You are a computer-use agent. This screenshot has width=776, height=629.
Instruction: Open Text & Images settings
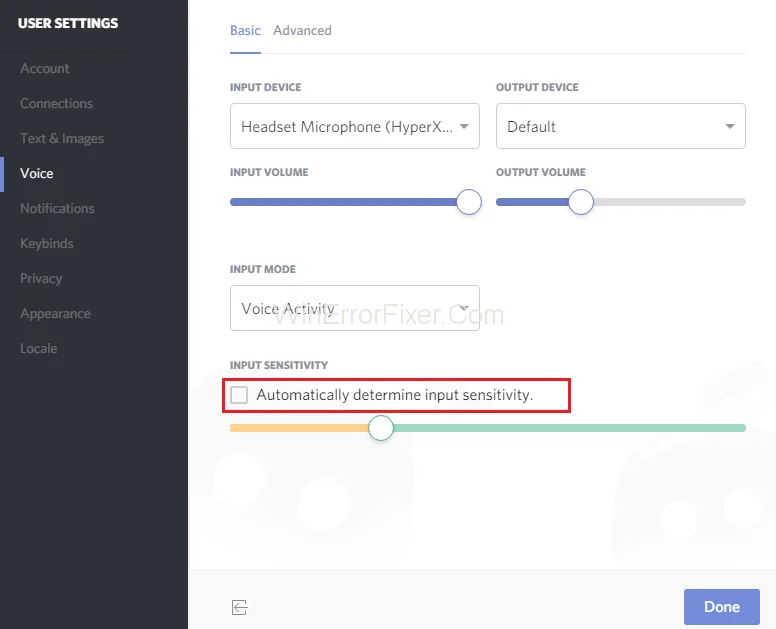click(62, 139)
